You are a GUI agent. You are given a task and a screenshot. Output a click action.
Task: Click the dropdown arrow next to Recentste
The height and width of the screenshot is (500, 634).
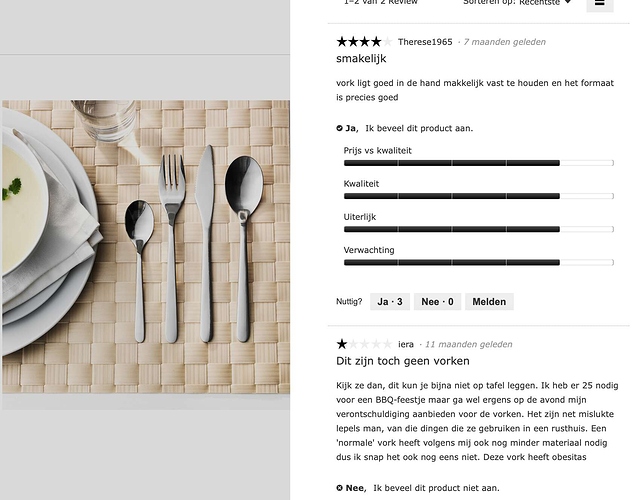click(567, 2)
